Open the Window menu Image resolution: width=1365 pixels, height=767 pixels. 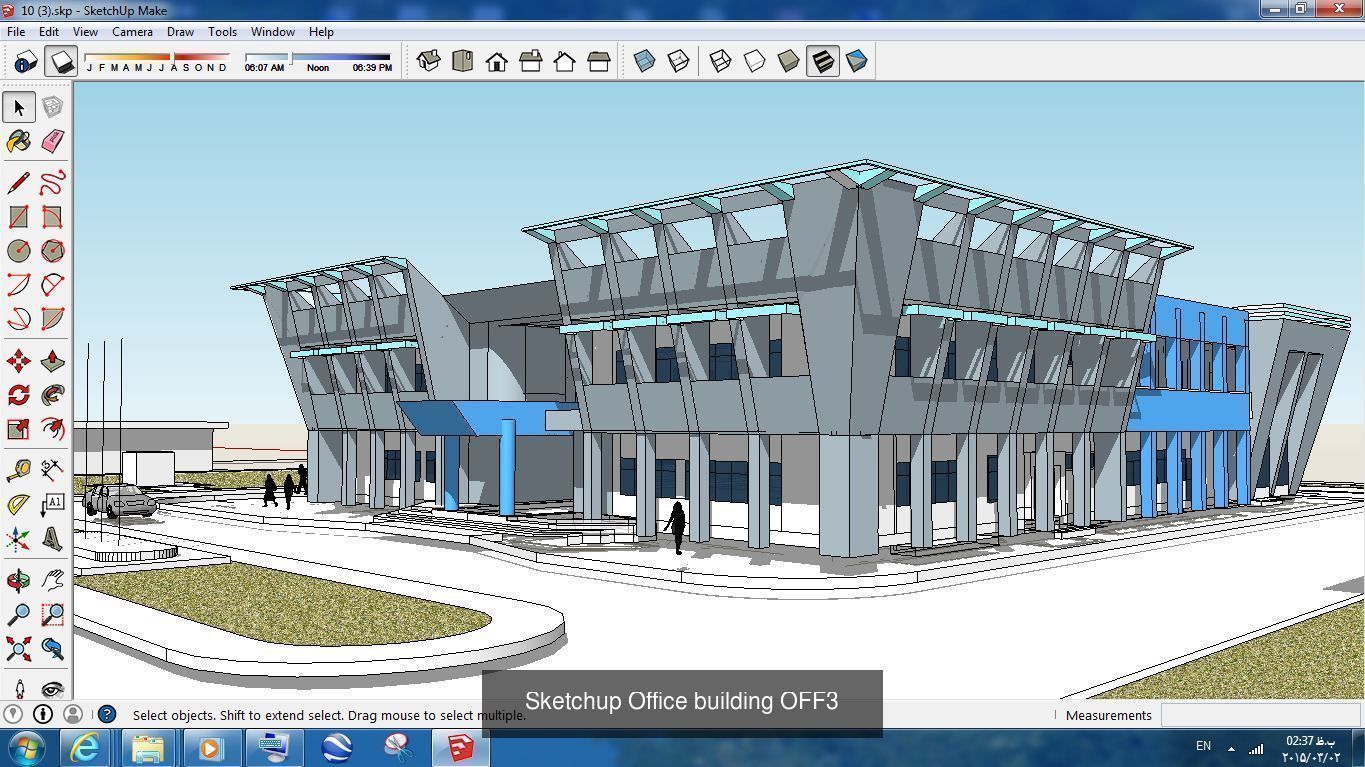click(x=272, y=32)
